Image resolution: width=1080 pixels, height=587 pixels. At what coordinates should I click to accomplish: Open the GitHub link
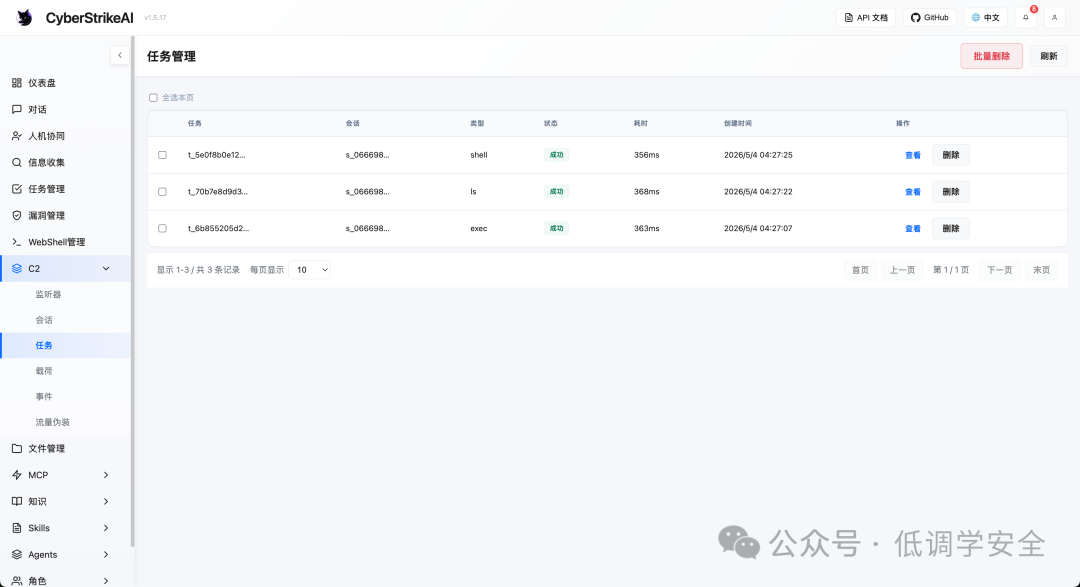929,18
